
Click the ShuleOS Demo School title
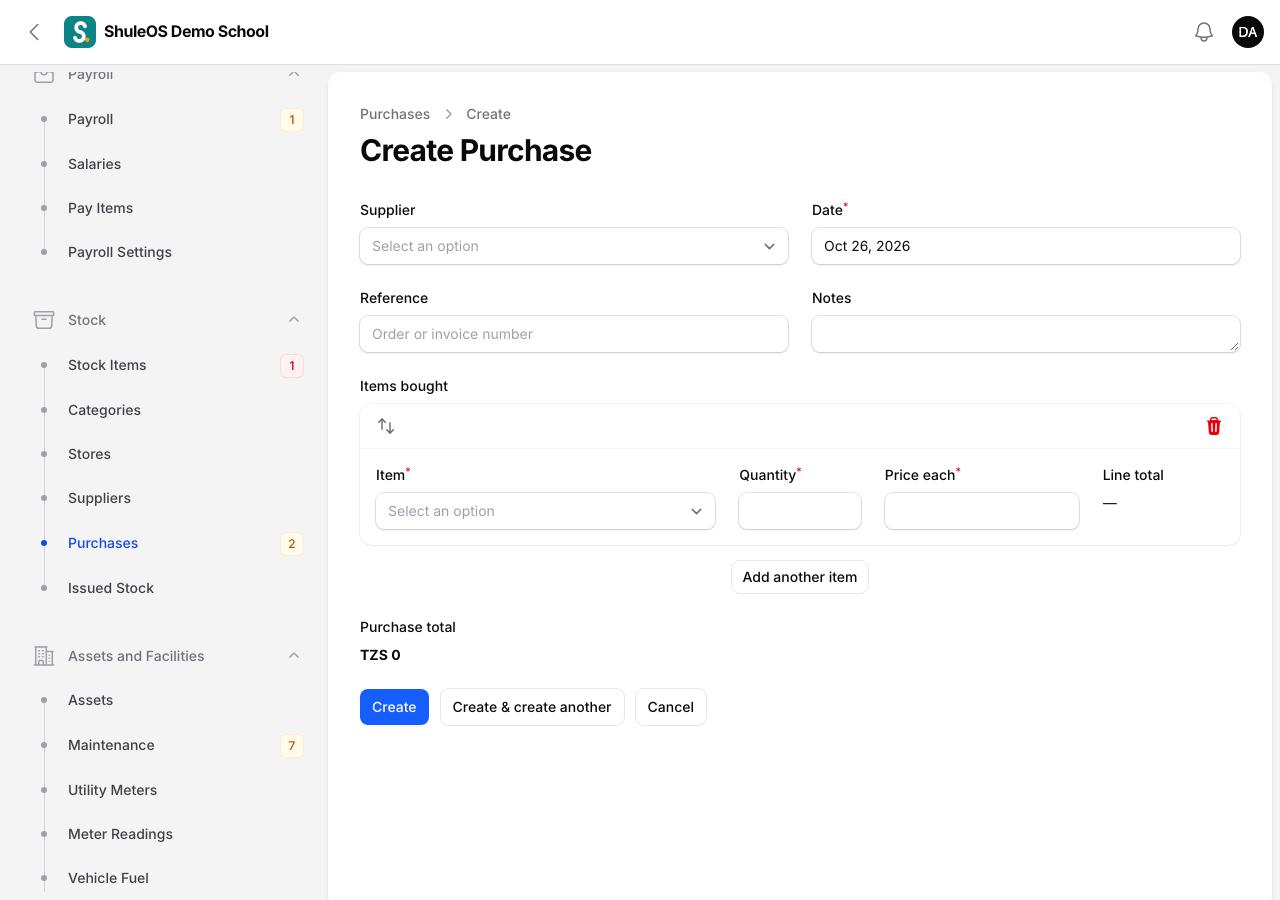coord(186,32)
